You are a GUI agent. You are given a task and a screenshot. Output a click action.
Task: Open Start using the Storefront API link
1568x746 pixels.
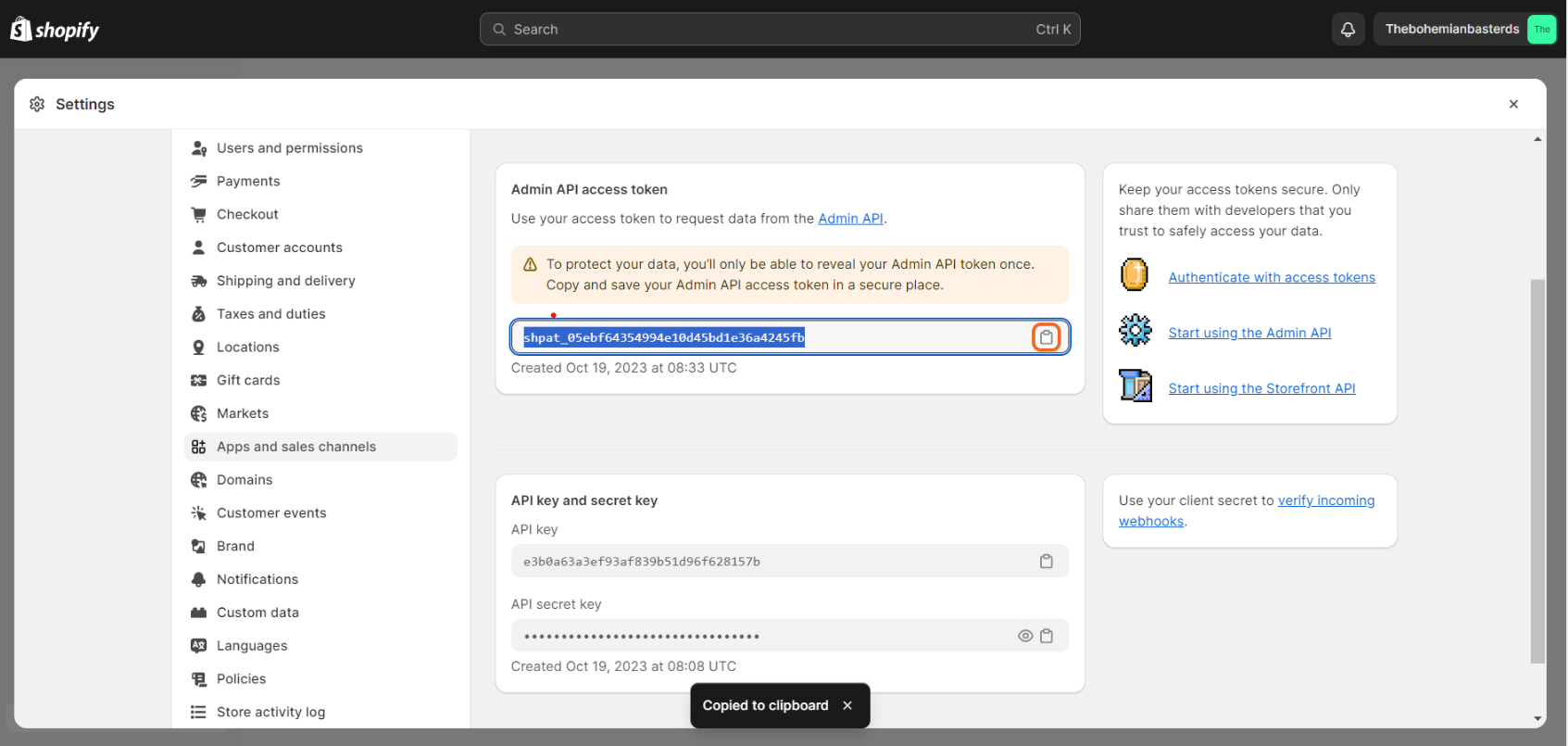1261,388
